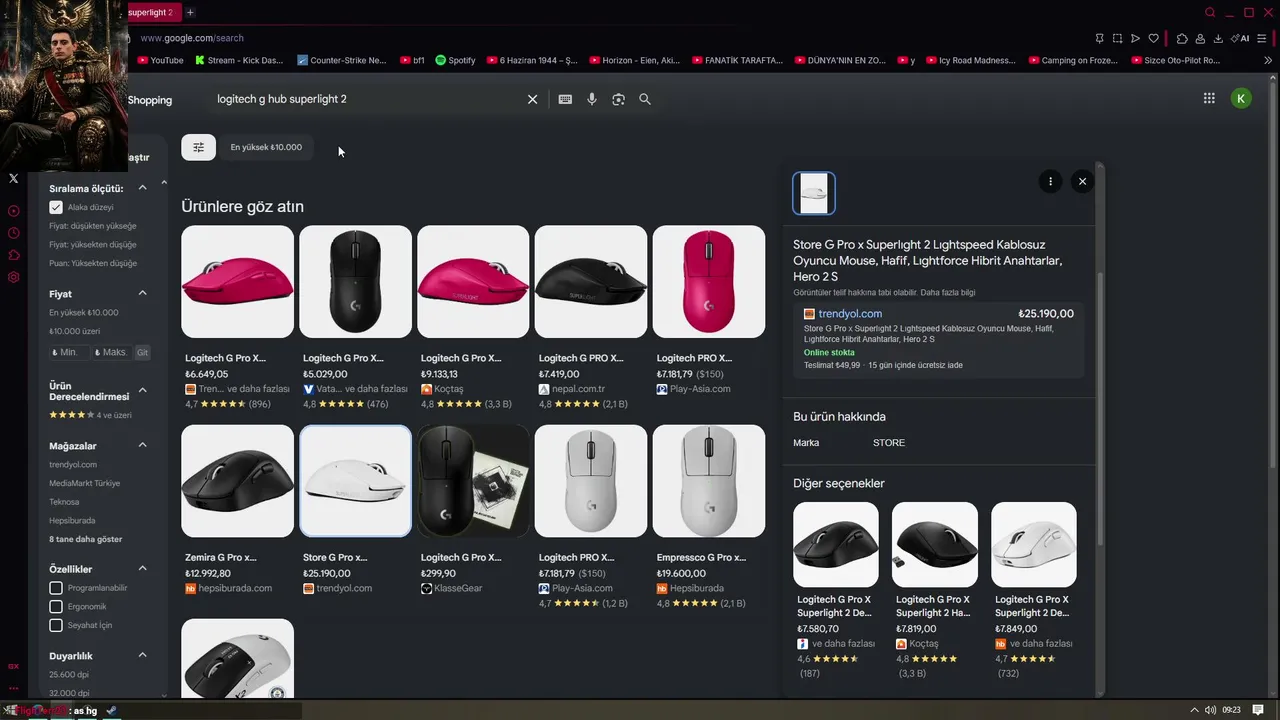This screenshot has height=720, width=1280.
Task: Click the En yüksek ₺10.000 filter chip
Action: 266,147
